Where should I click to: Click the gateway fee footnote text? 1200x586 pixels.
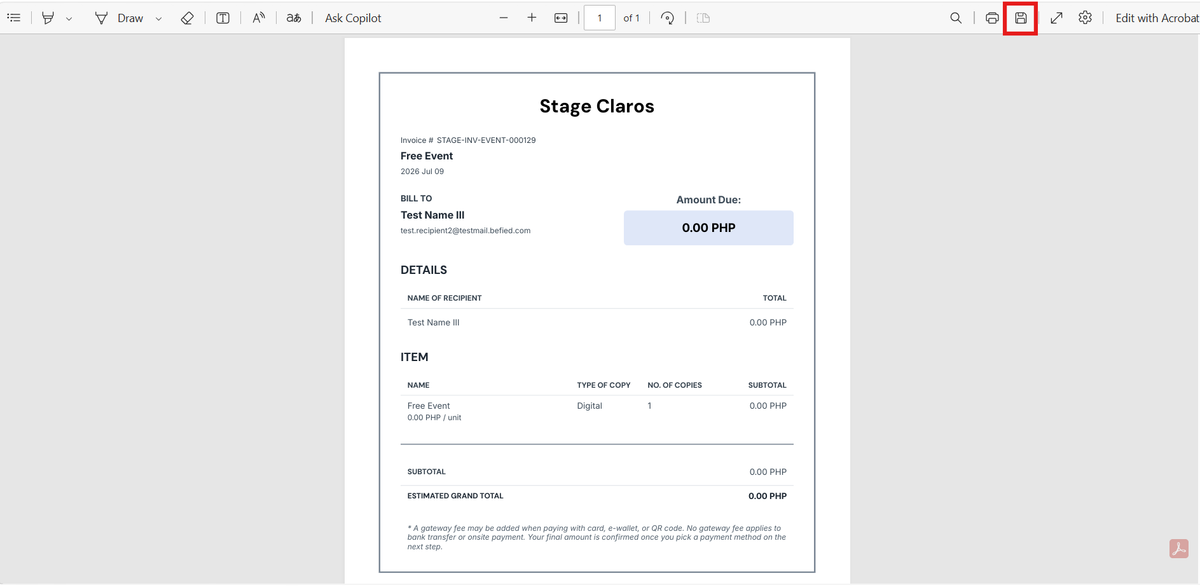pos(597,537)
